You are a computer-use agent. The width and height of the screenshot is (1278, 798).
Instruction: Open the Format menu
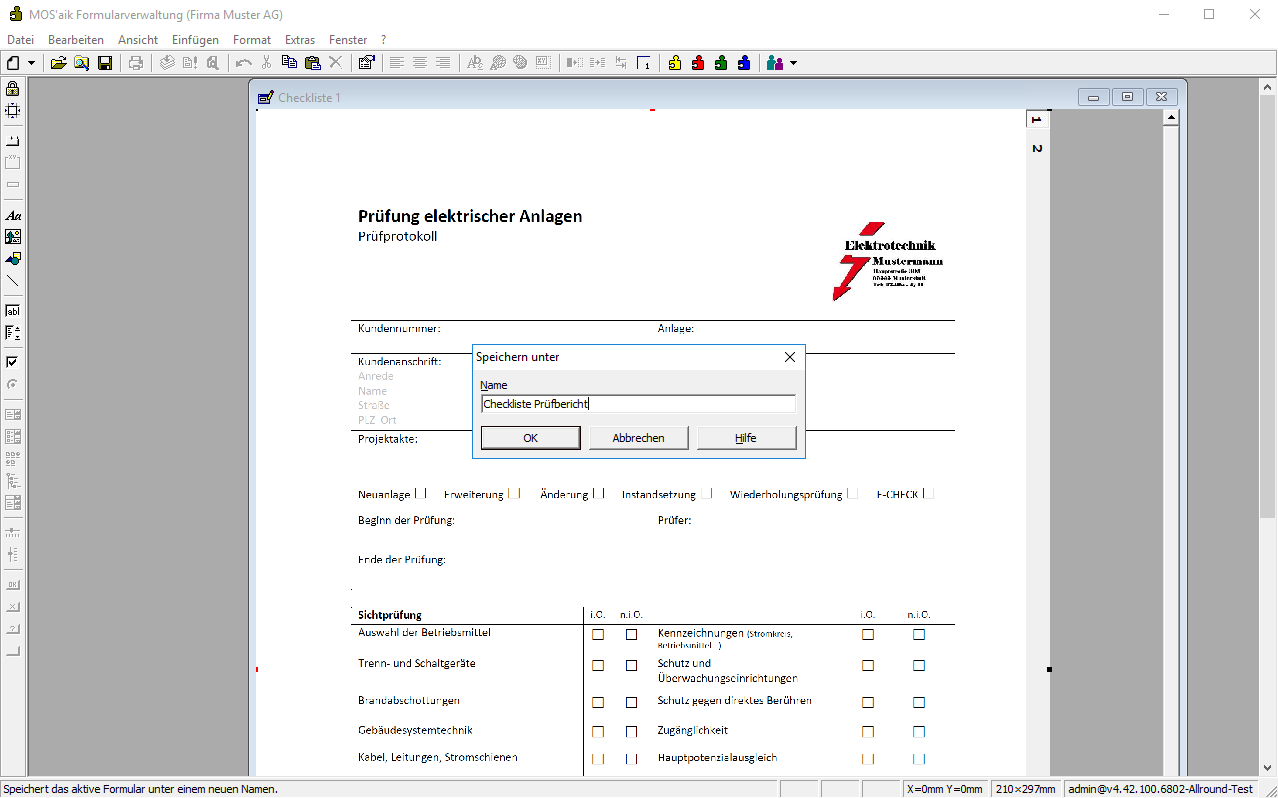point(251,40)
